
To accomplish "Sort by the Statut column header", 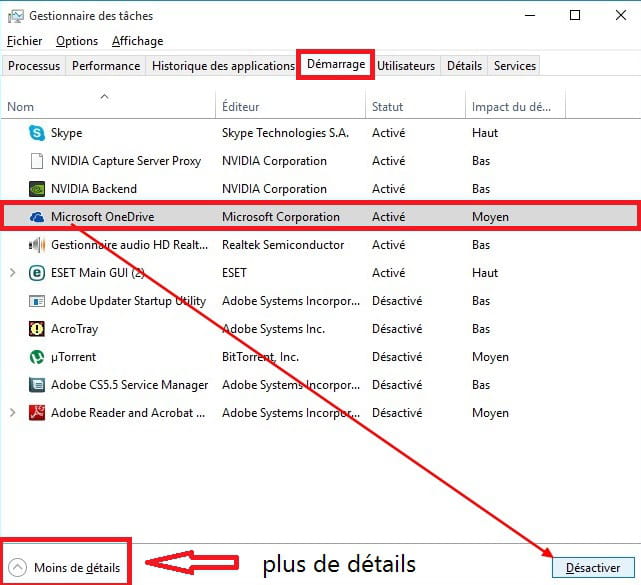I will point(415,107).
